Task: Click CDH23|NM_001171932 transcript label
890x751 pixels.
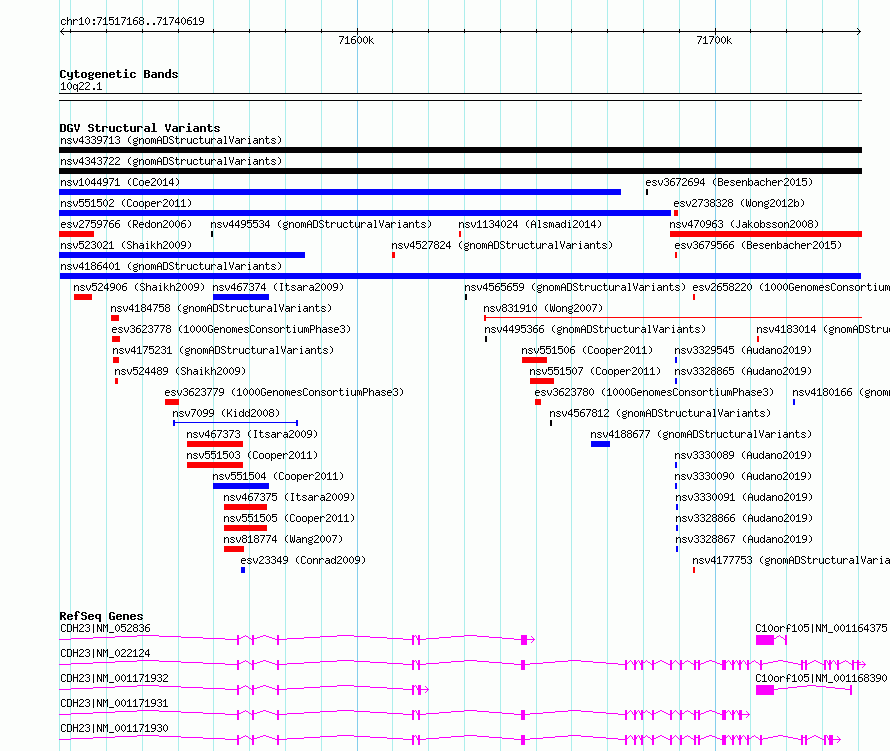Action: [114, 678]
